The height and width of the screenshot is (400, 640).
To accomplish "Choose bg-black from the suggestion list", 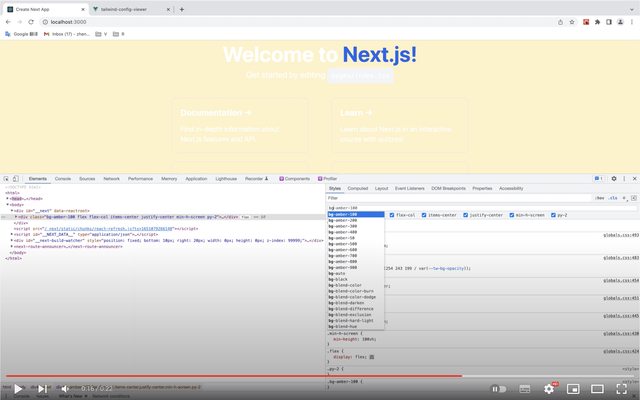I will click(x=356, y=280).
